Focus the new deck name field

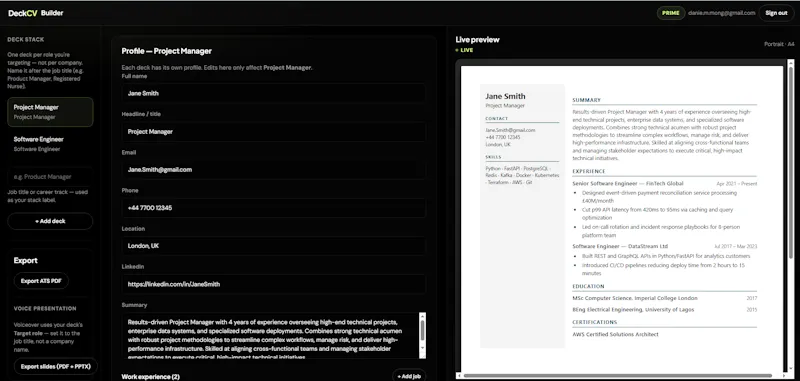coord(50,176)
